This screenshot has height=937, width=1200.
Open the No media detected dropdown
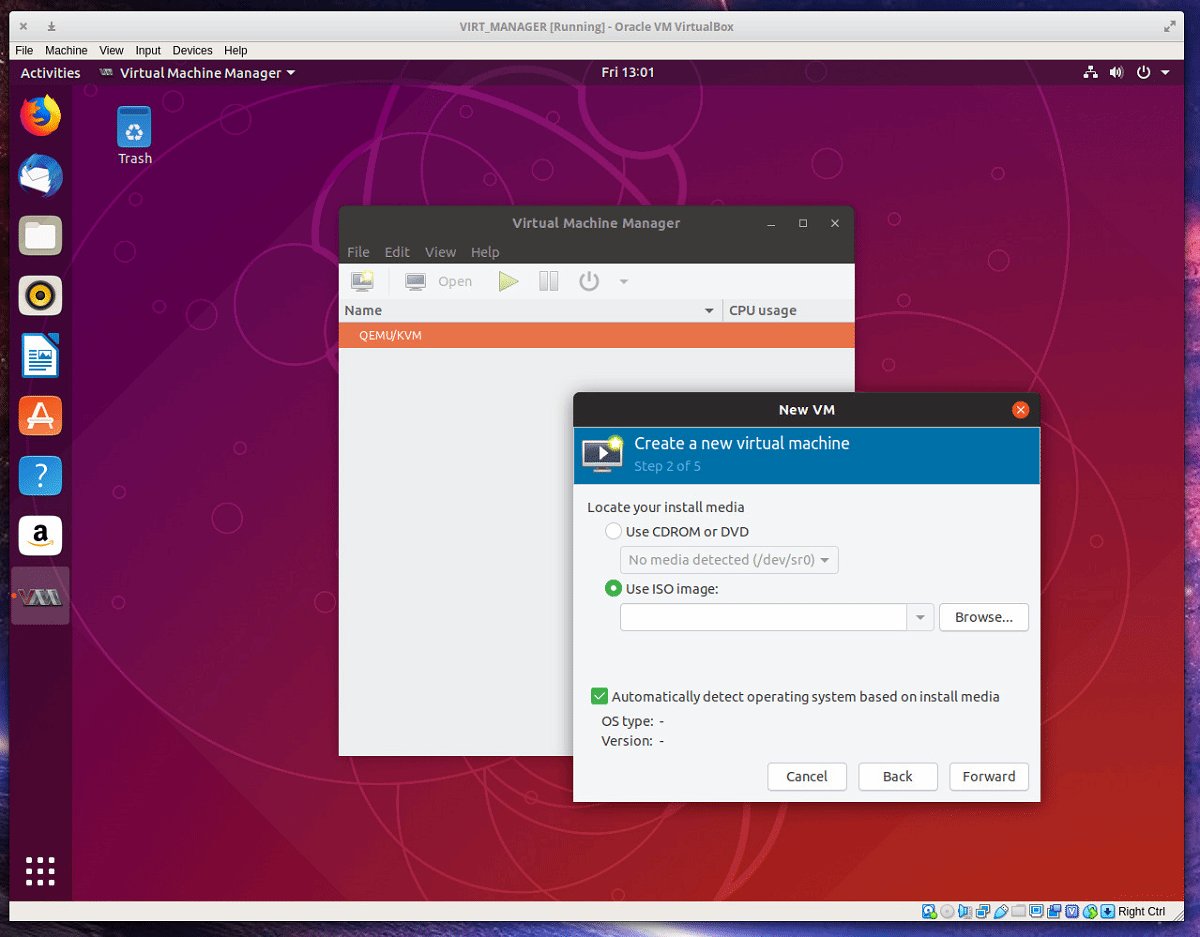[729, 560]
